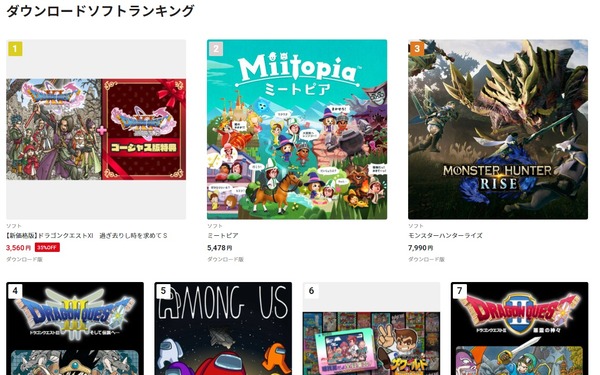This screenshot has height=375, width=600.
Task: Open the Among Us game cover
Action: click(223, 329)
